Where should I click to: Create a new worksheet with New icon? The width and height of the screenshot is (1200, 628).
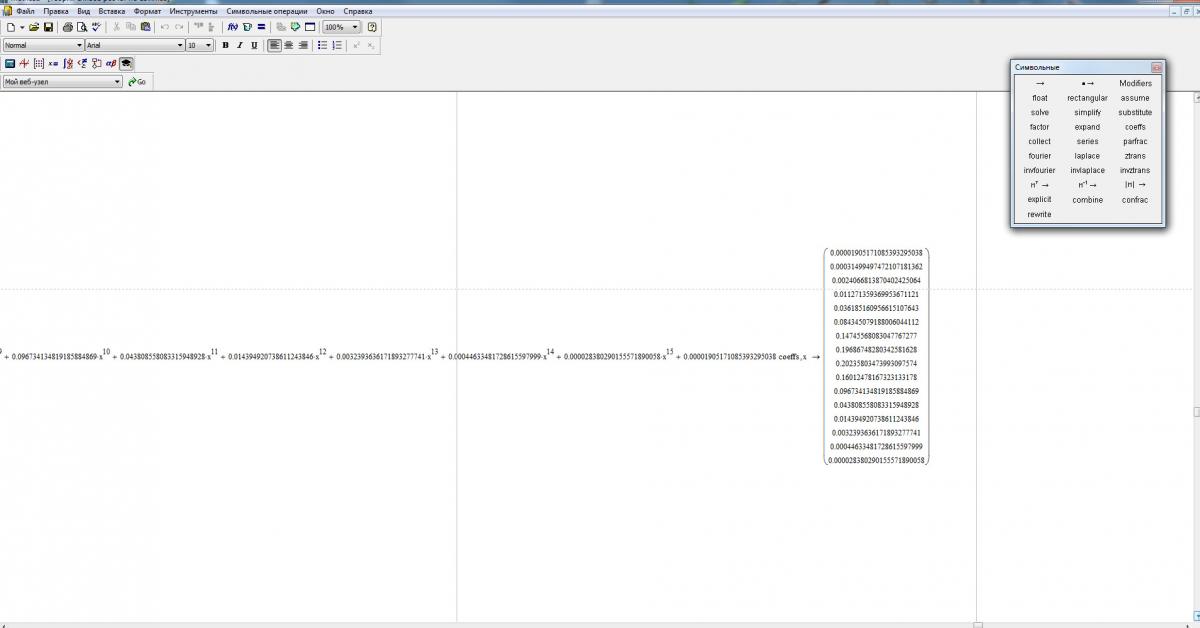(x=10, y=27)
